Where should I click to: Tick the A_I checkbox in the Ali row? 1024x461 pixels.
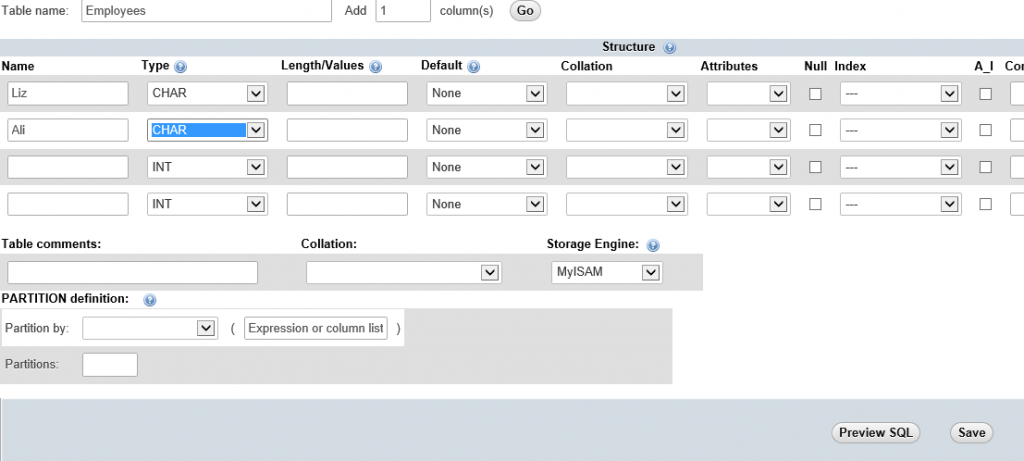pyautogui.click(x=985, y=130)
